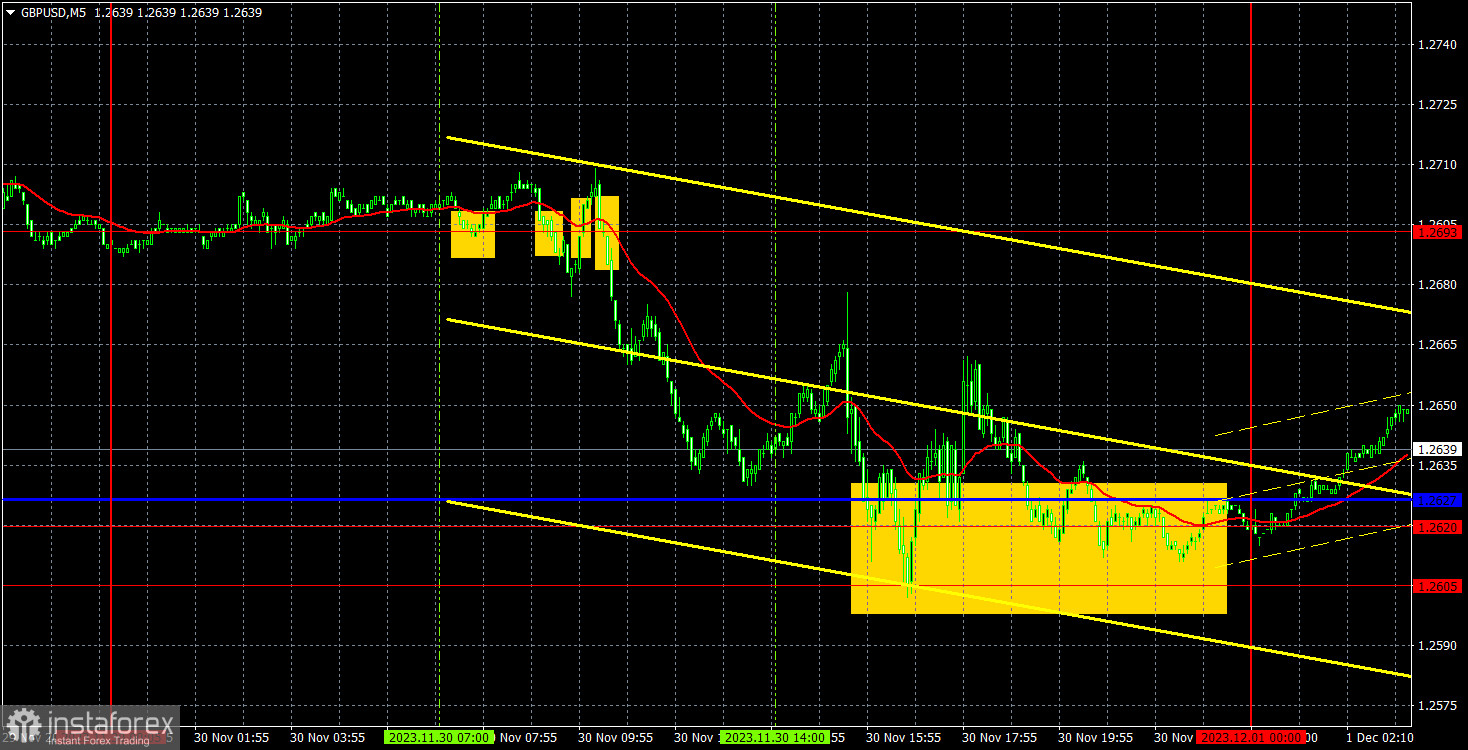Click the red 2023.12.01 00:00 time marker
This screenshot has height=750, width=1468.
click(x=1251, y=737)
